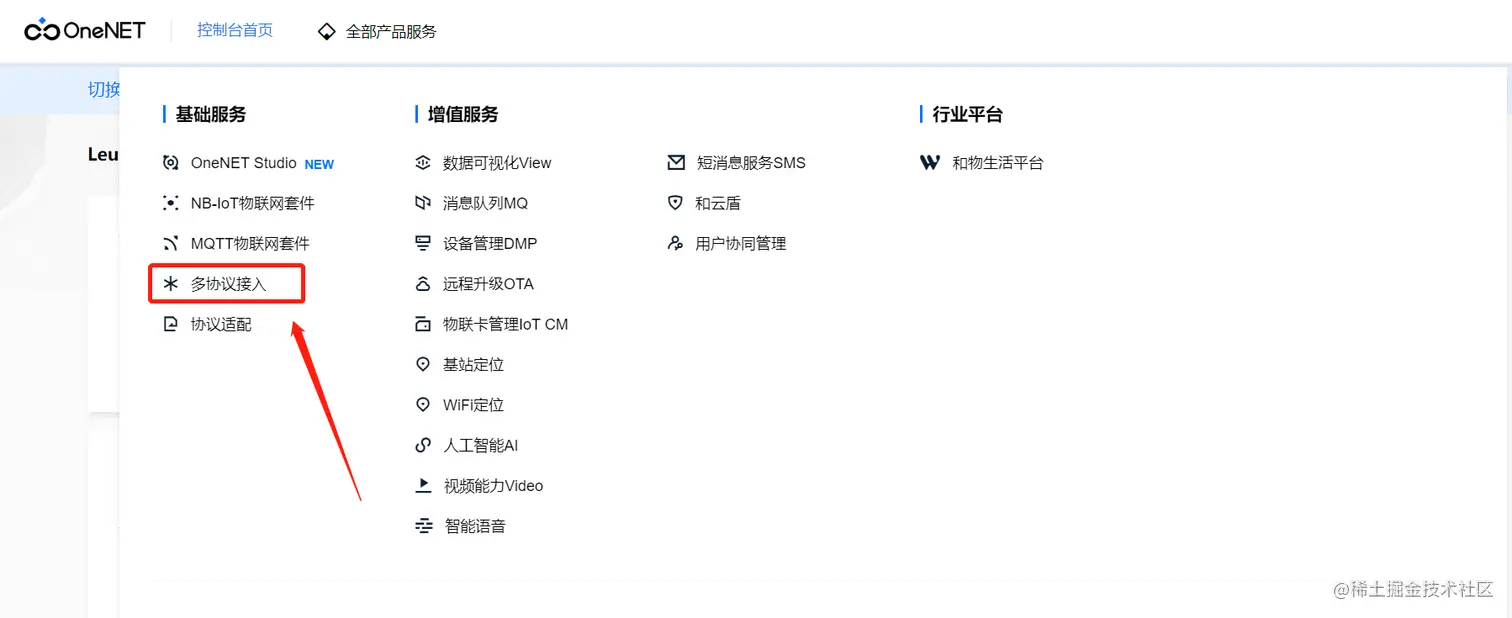
Task: Click the diamond icon beside 全部产品服务
Action: (x=326, y=31)
